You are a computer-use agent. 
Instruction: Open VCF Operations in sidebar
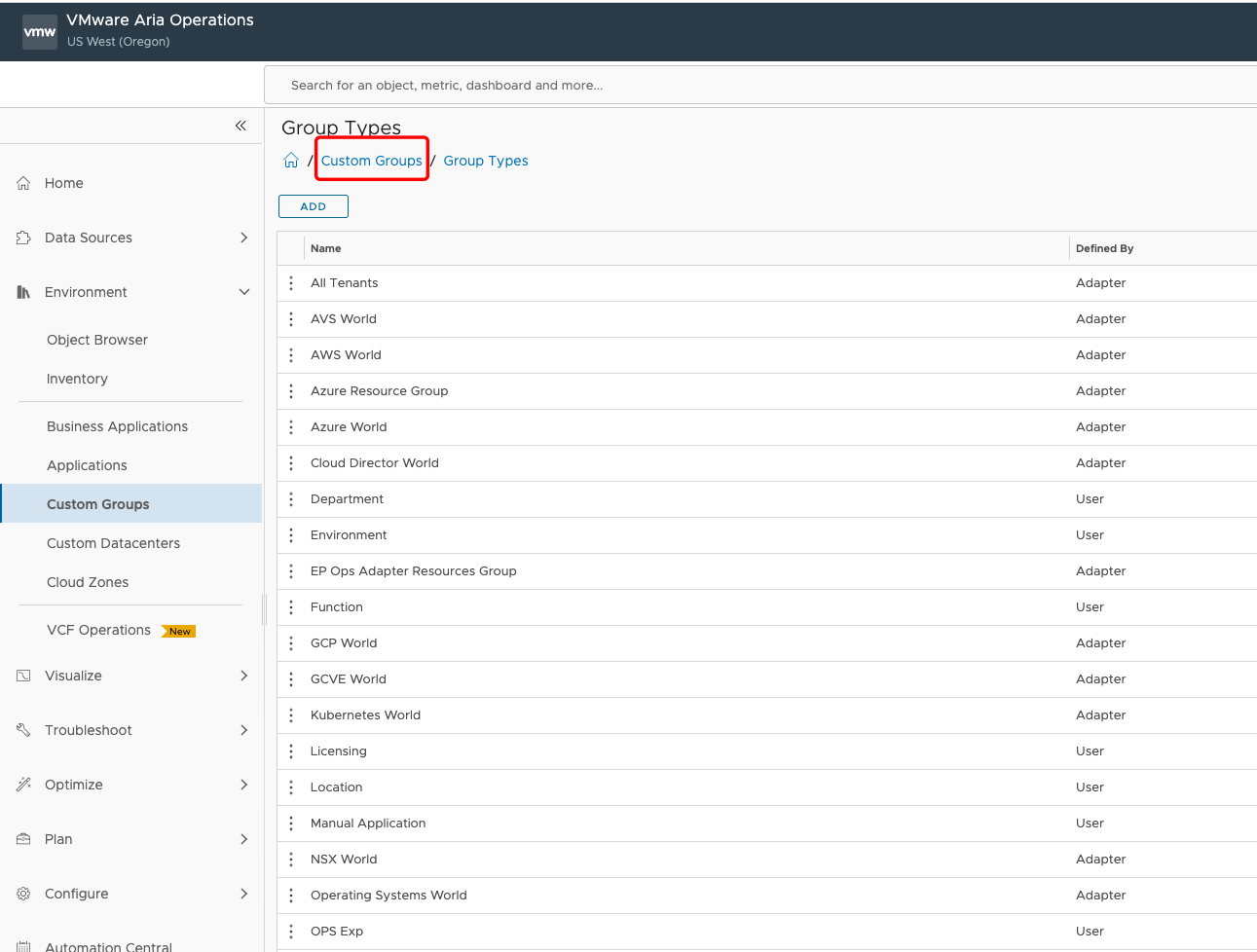pos(98,630)
